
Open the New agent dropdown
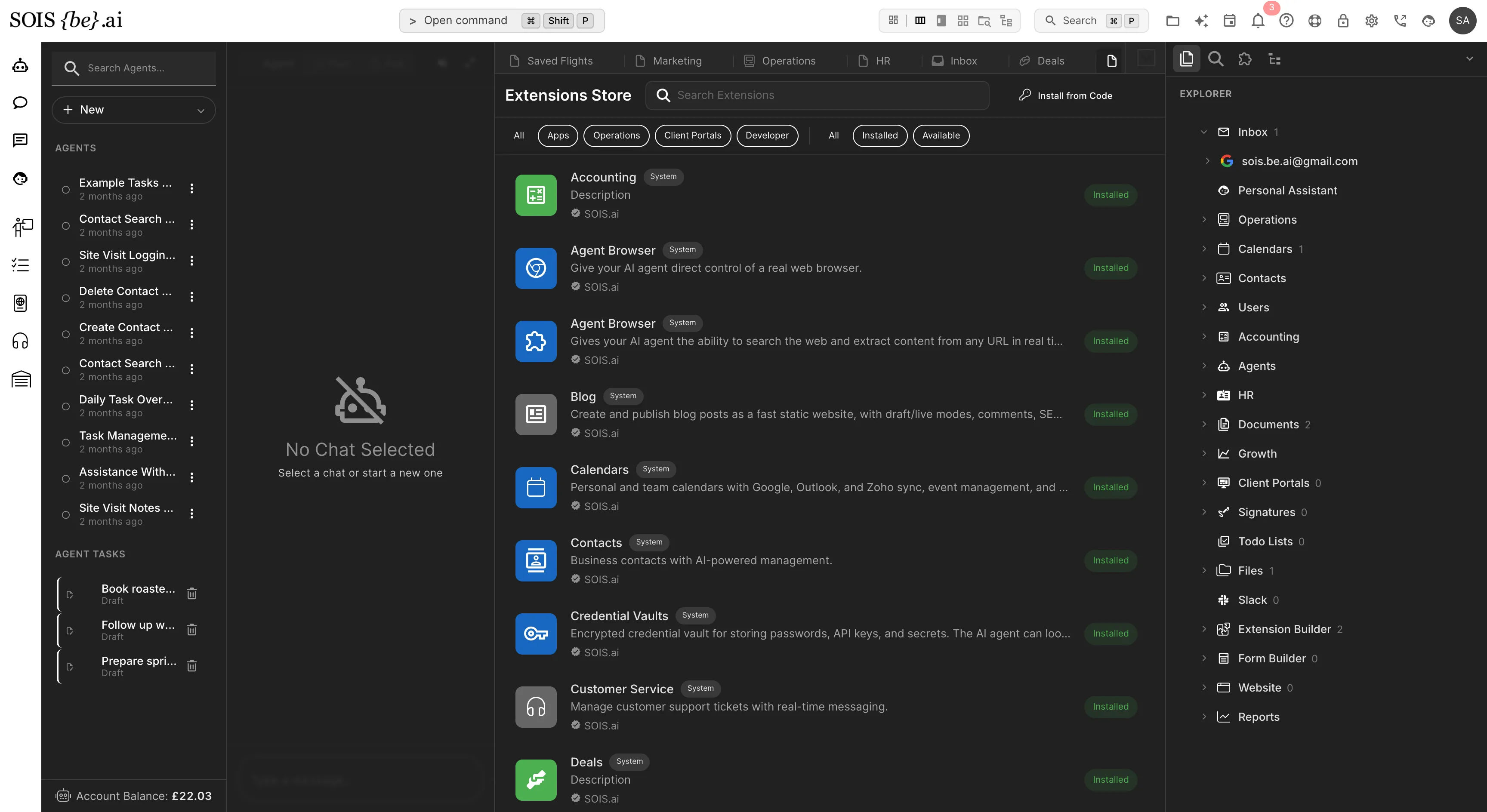pos(134,110)
